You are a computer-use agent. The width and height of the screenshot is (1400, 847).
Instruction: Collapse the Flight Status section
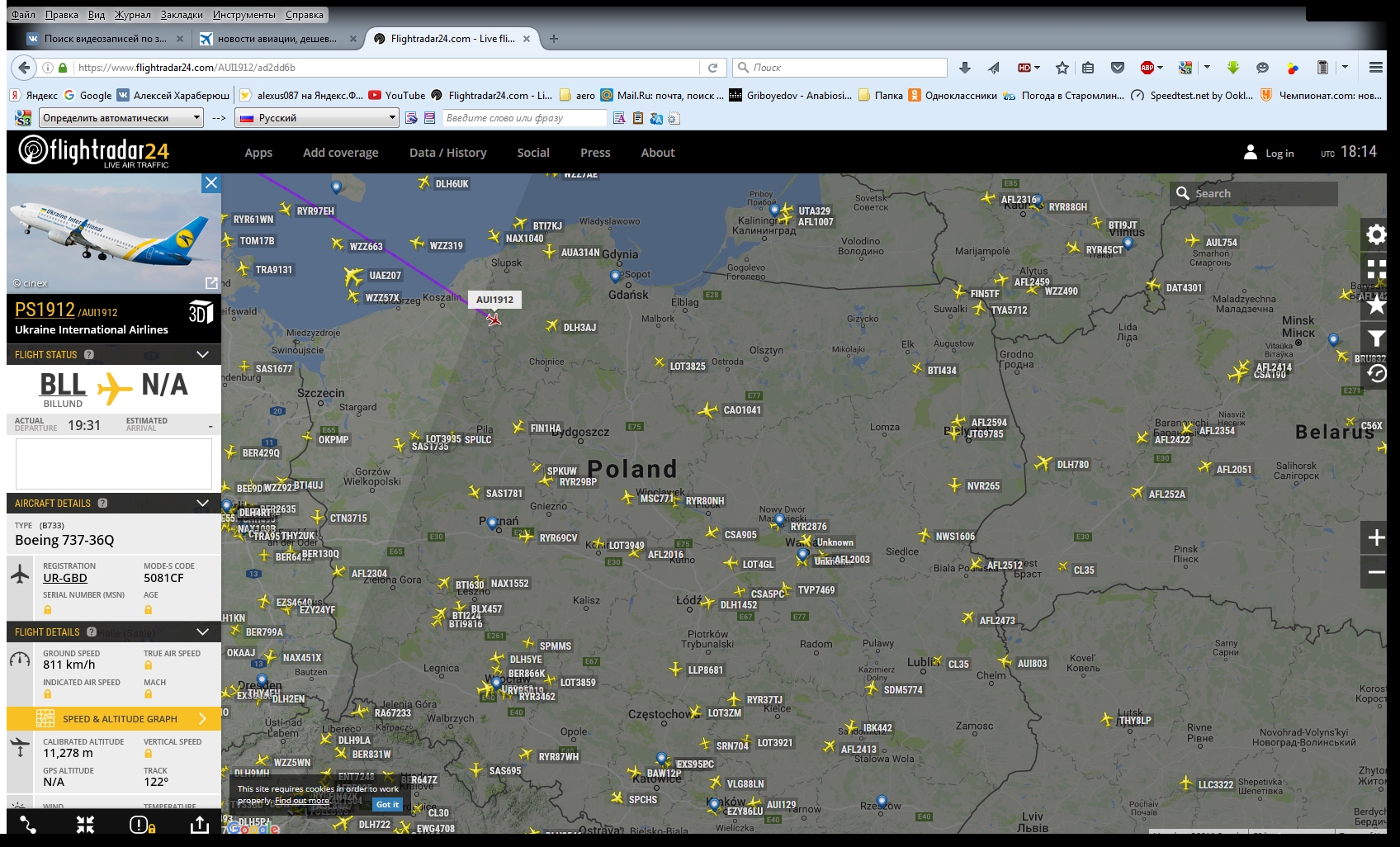(202, 354)
